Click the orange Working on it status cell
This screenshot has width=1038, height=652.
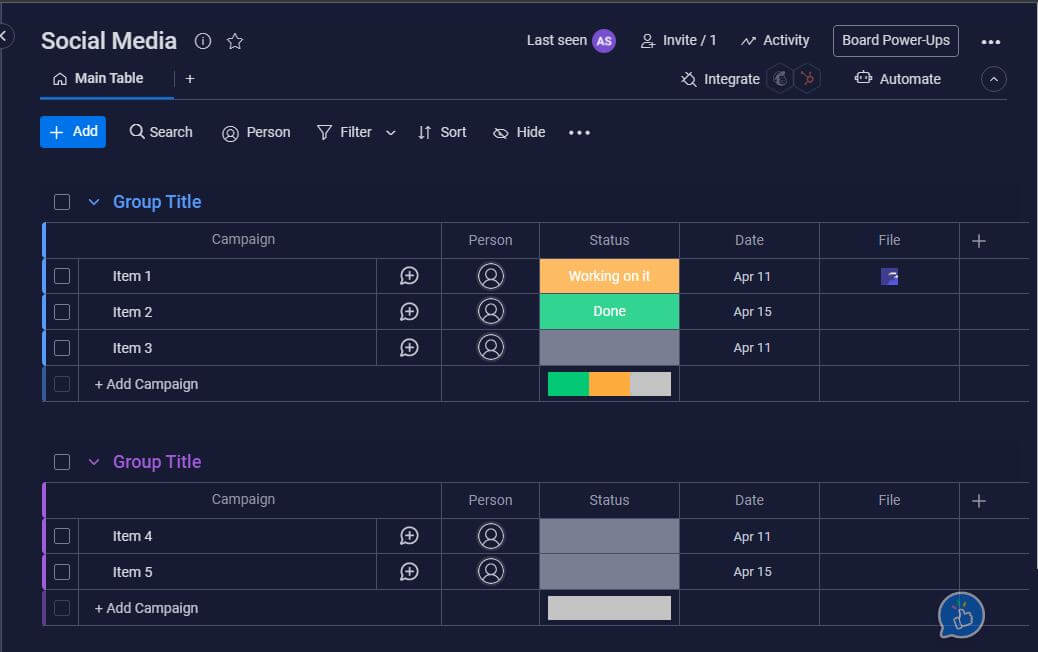609,276
